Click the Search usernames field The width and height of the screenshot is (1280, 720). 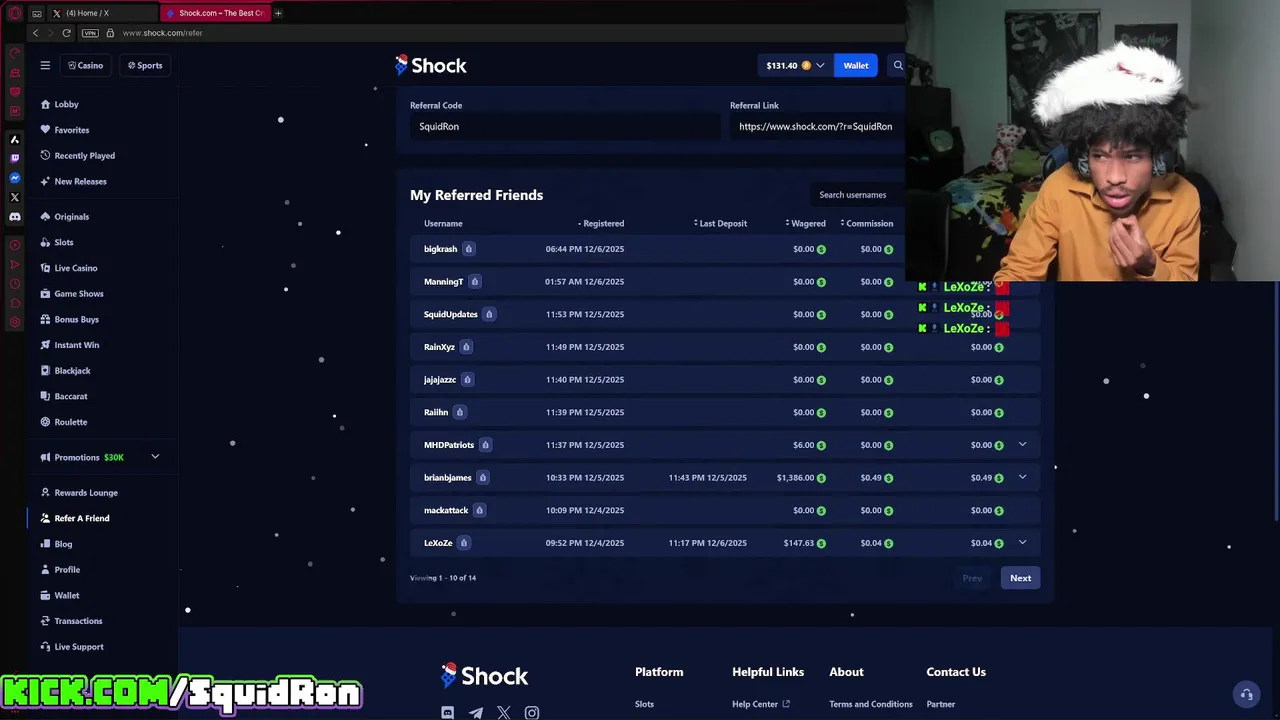[x=856, y=195]
